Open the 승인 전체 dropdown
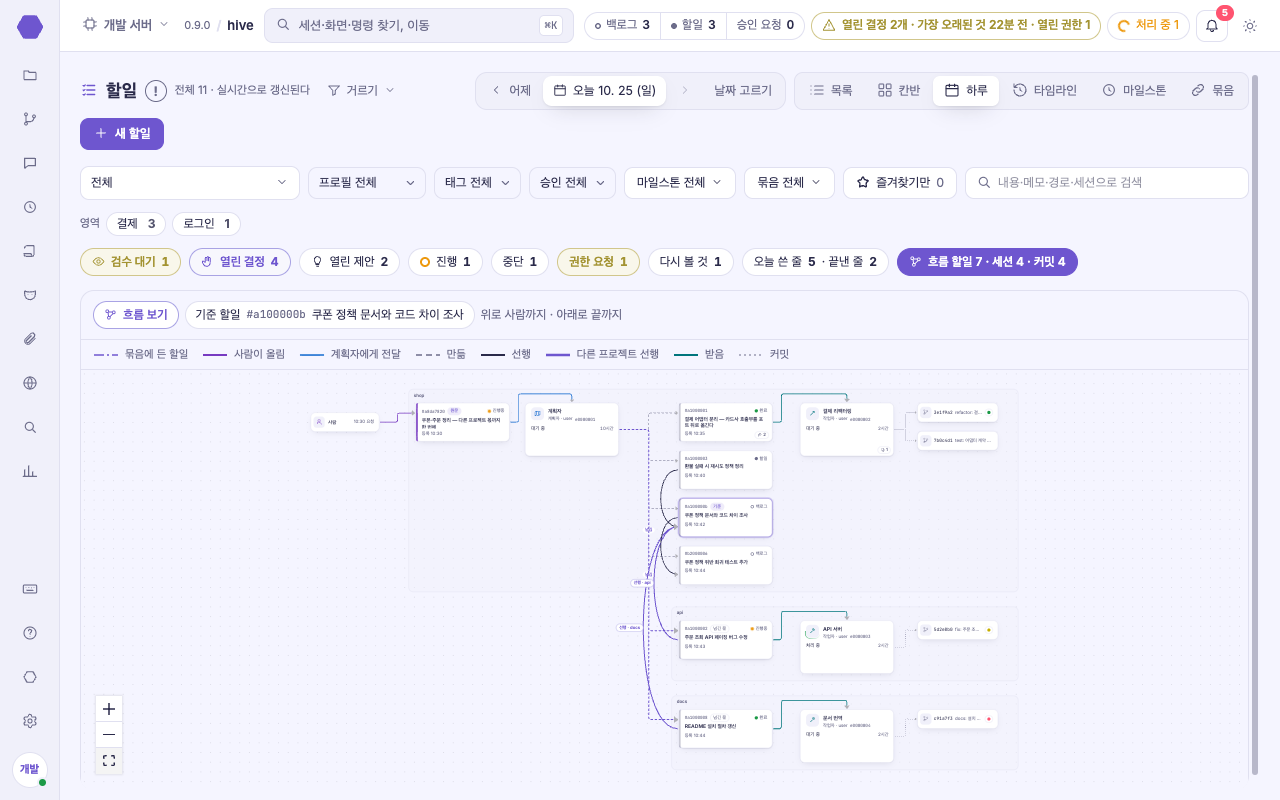The image size is (1280, 800). pos(572,183)
